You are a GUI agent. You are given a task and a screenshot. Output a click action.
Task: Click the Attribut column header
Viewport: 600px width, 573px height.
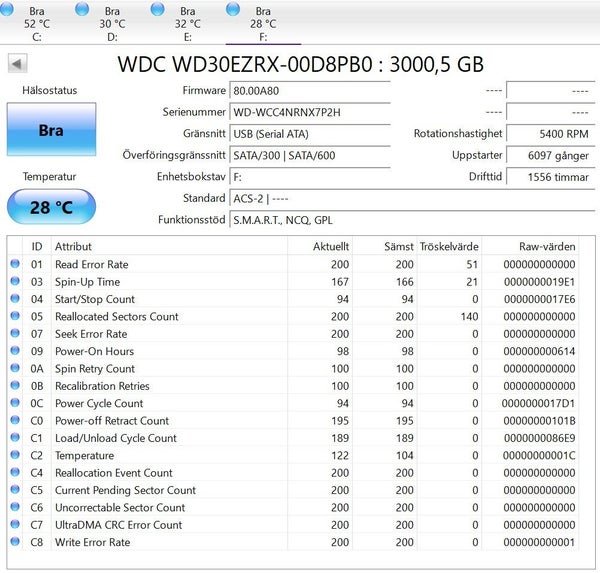(170, 246)
